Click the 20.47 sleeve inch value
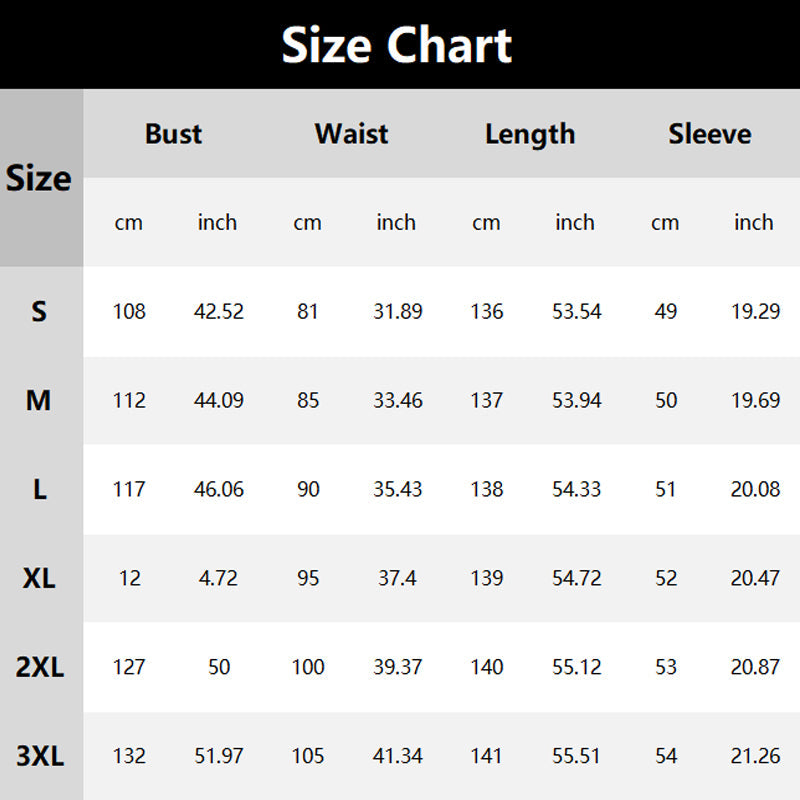 point(755,579)
